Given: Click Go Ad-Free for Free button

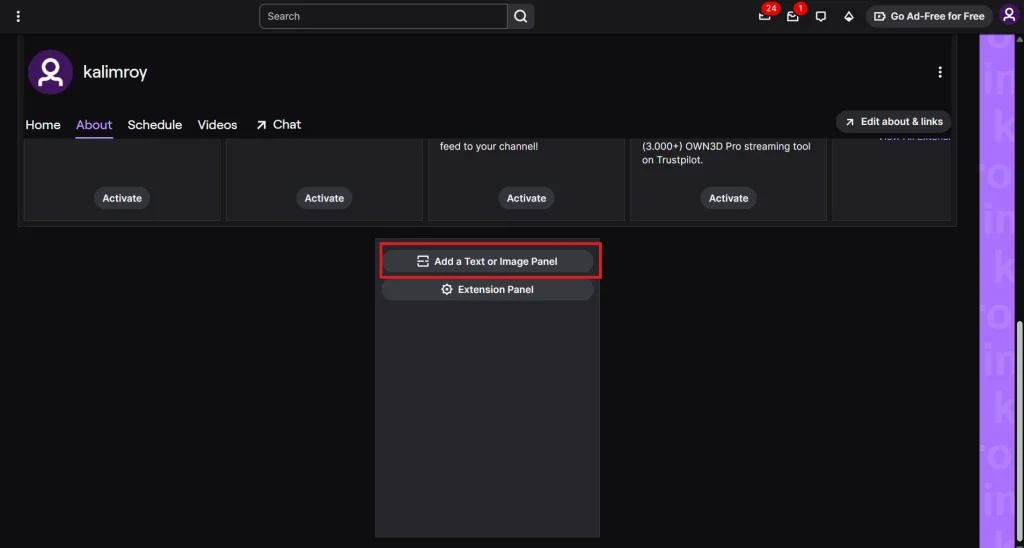Looking at the screenshot, I should click(929, 16).
